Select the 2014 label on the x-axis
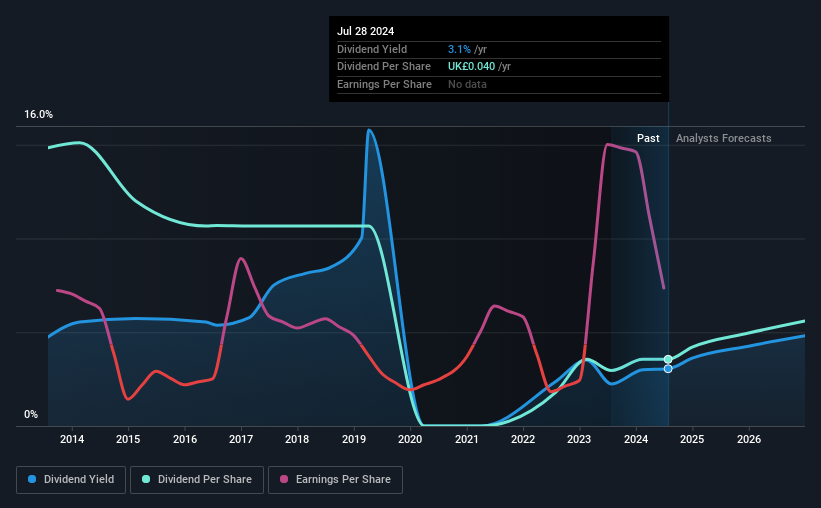The height and width of the screenshot is (508, 821). point(72,439)
